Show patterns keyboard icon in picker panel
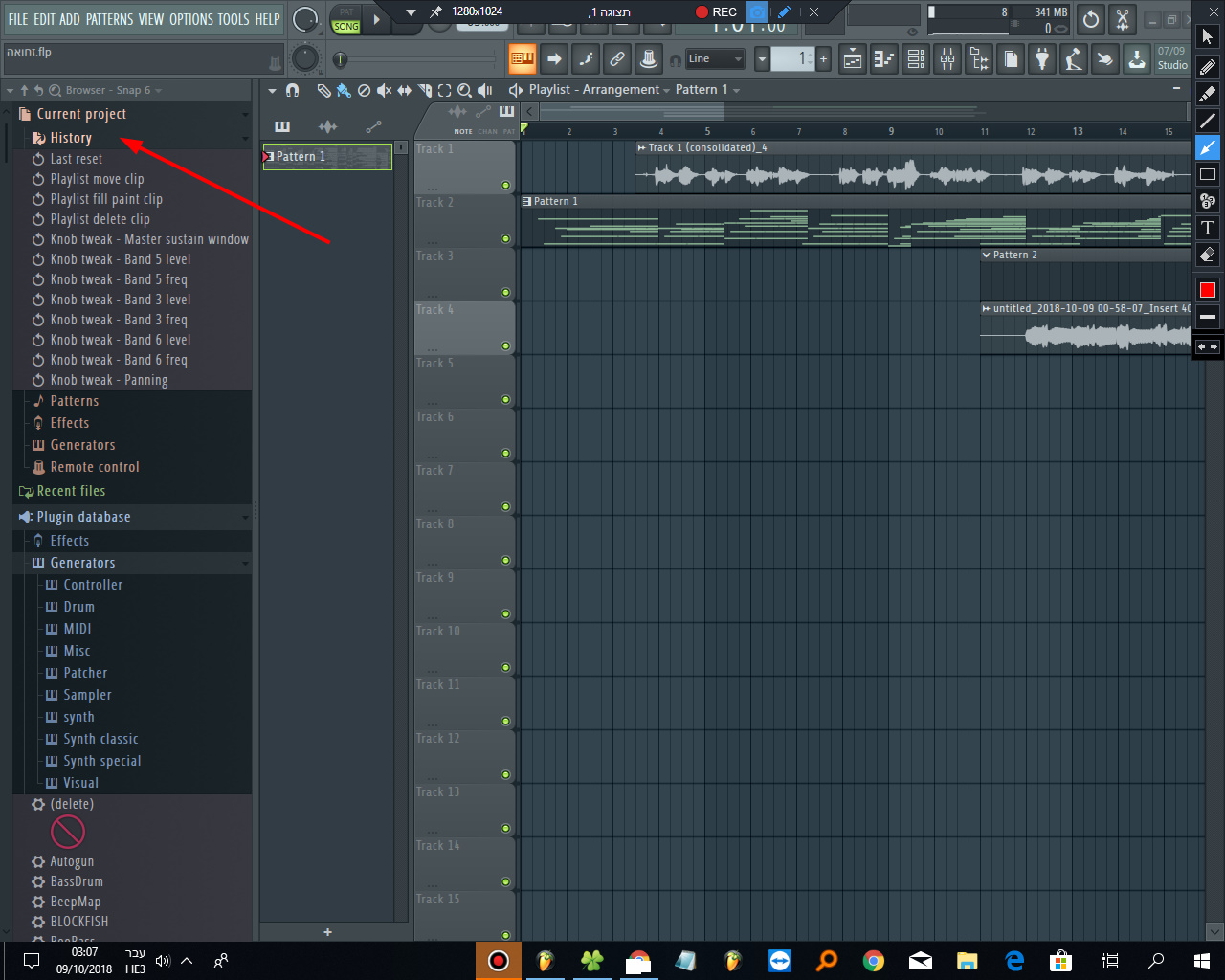The image size is (1225, 980). pos(282,126)
